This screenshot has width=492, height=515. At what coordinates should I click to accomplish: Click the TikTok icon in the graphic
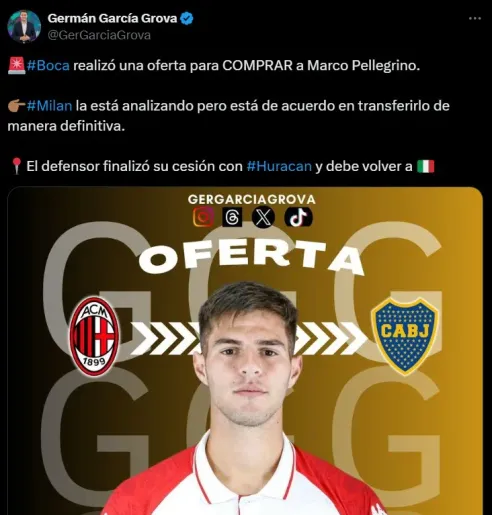[x=298, y=217]
